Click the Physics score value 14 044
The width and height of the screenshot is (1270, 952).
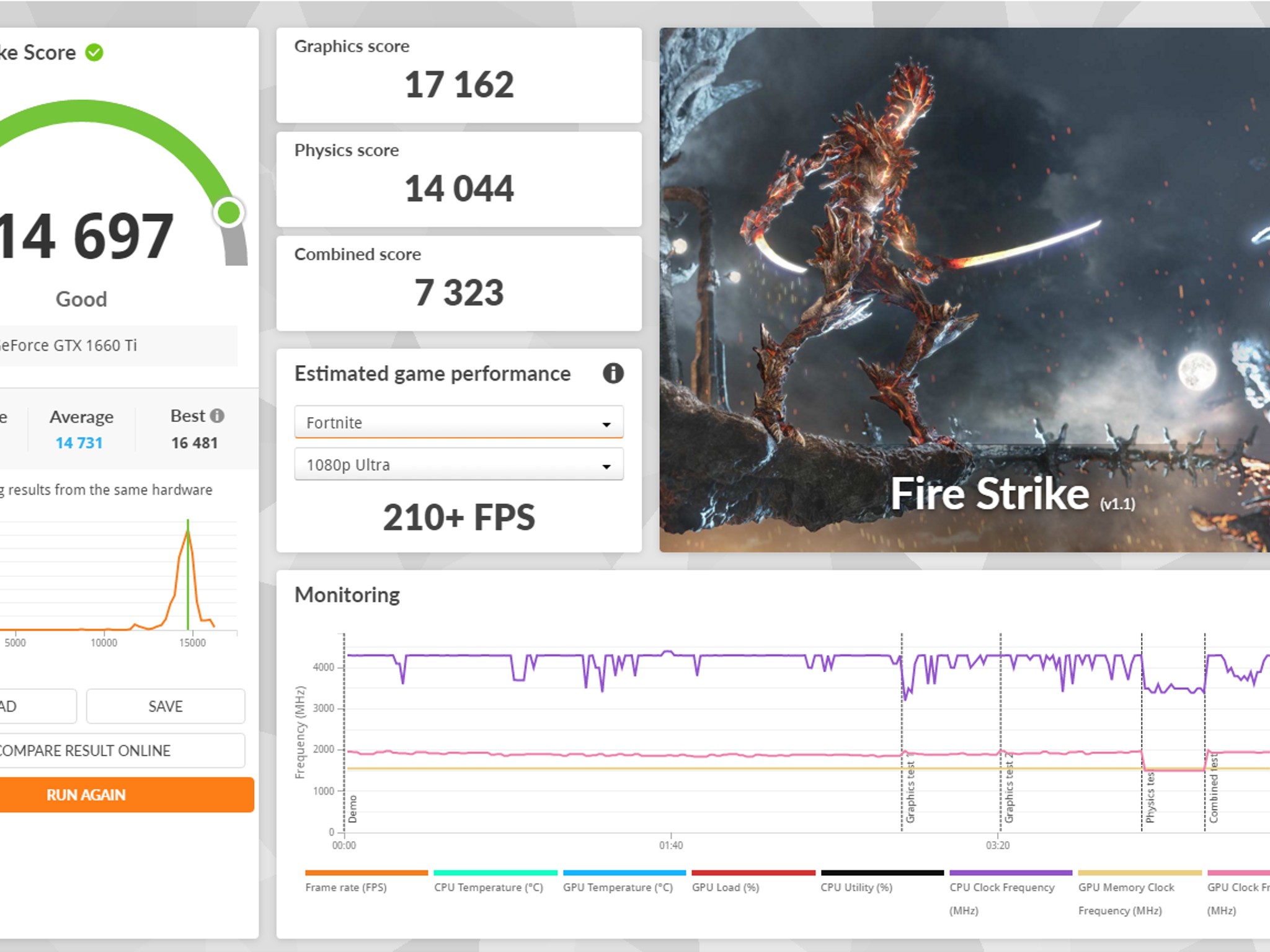[x=459, y=188]
